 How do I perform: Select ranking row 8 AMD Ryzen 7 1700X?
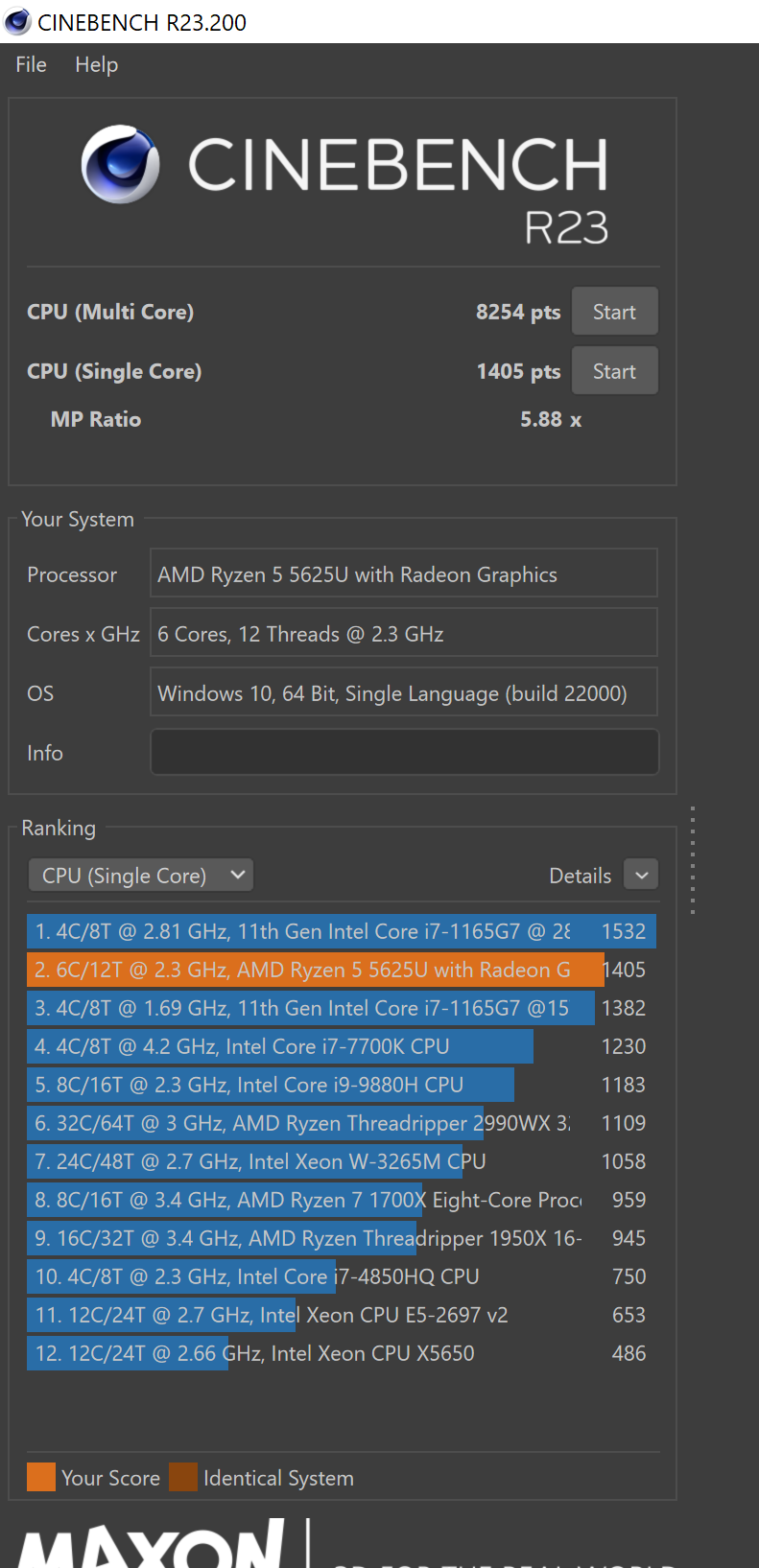click(x=342, y=1200)
